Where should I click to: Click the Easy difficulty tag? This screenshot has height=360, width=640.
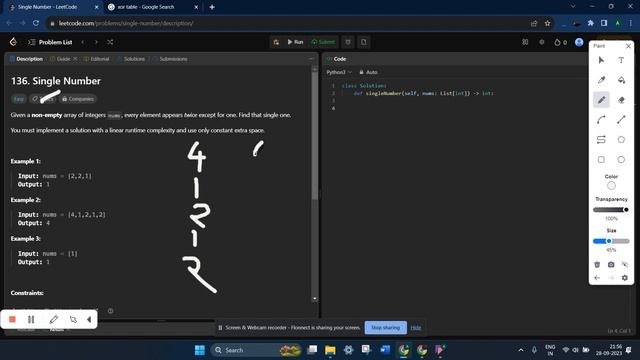click(19, 99)
